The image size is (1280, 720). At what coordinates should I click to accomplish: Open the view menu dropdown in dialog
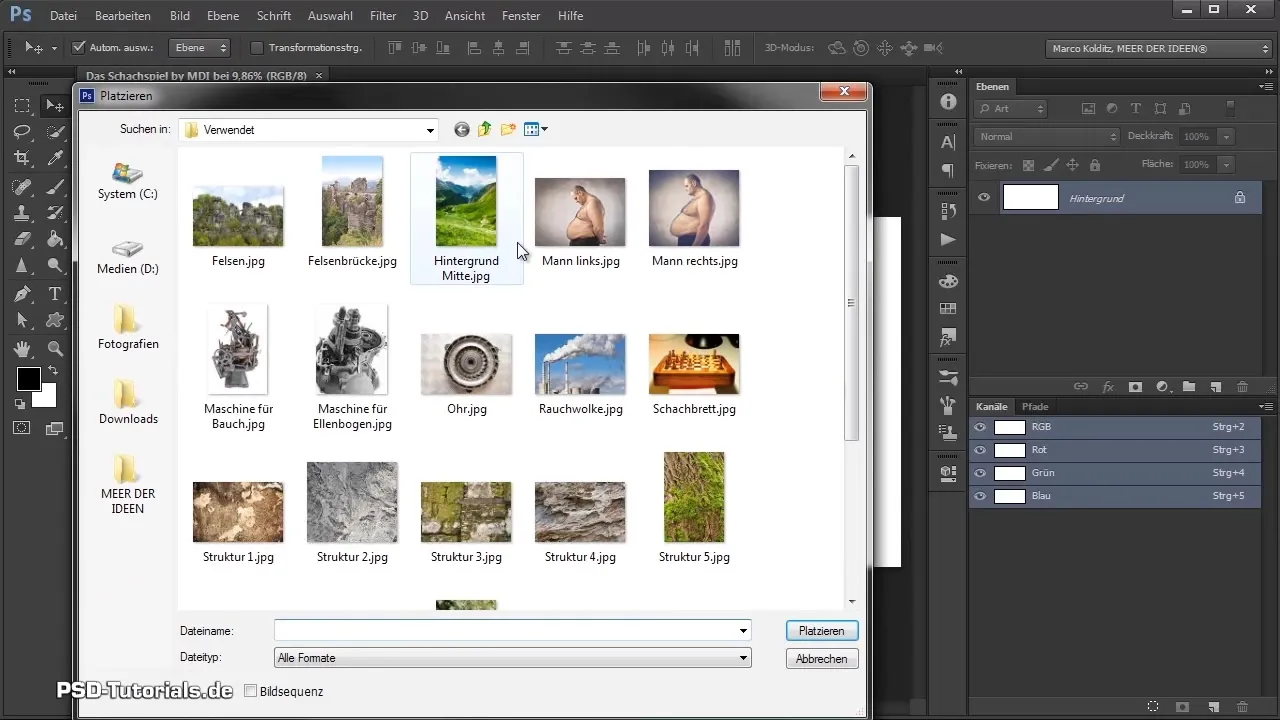pos(536,129)
